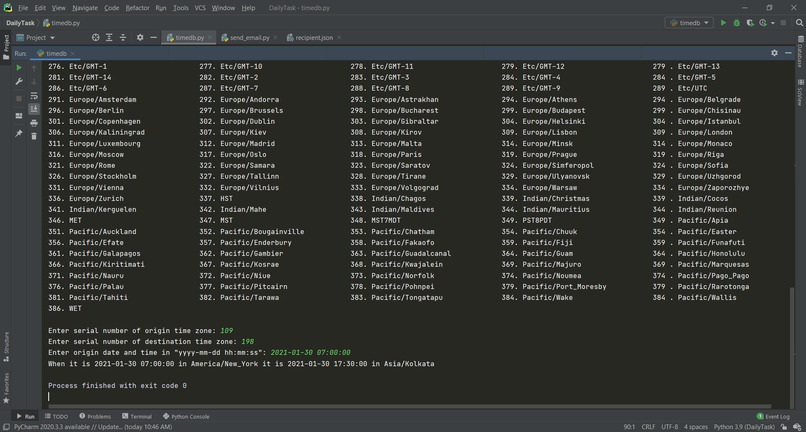The height and width of the screenshot is (432, 806).
Task: Open the File menu
Action: tap(23, 8)
